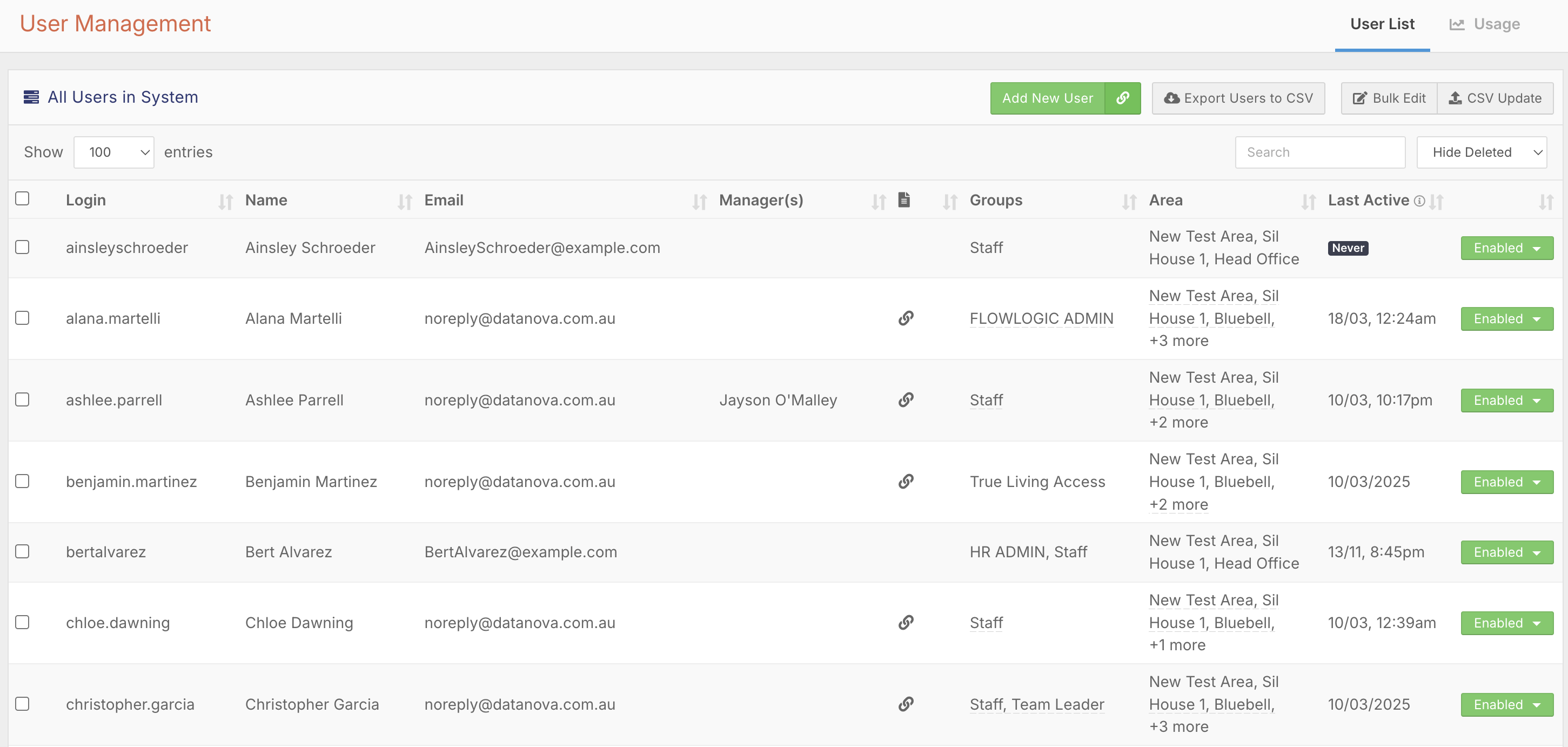Open Enabled dropdown for alana.martelli
The height and width of the screenshot is (747, 1568).
click(1507, 318)
